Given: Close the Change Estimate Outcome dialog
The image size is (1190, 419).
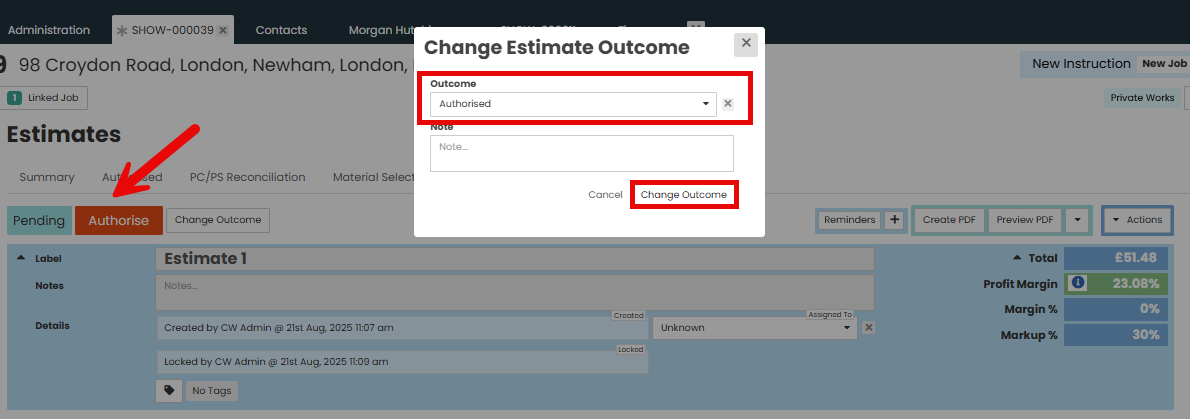Looking at the screenshot, I should coord(746,44).
